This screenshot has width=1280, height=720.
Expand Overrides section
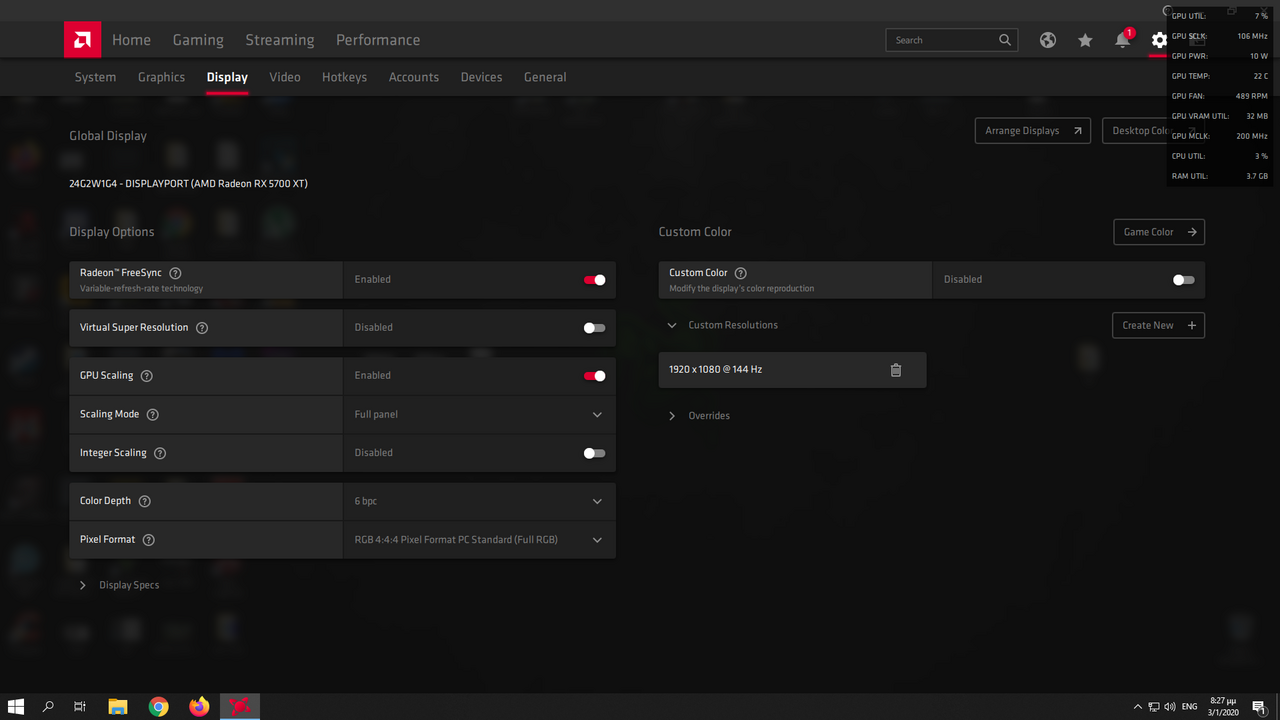[x=699, y=416]
